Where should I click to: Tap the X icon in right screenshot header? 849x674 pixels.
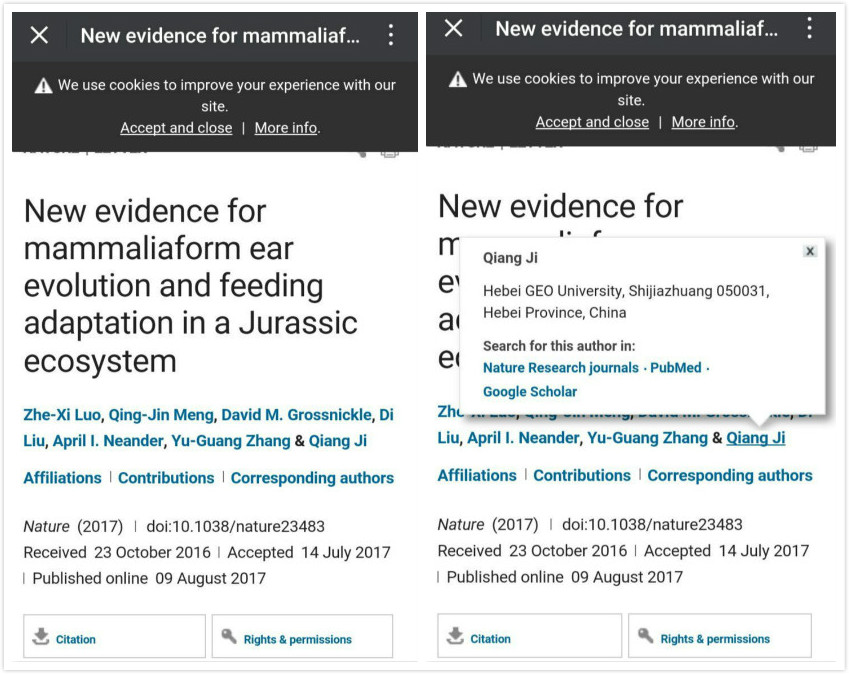tap(454, 29)
